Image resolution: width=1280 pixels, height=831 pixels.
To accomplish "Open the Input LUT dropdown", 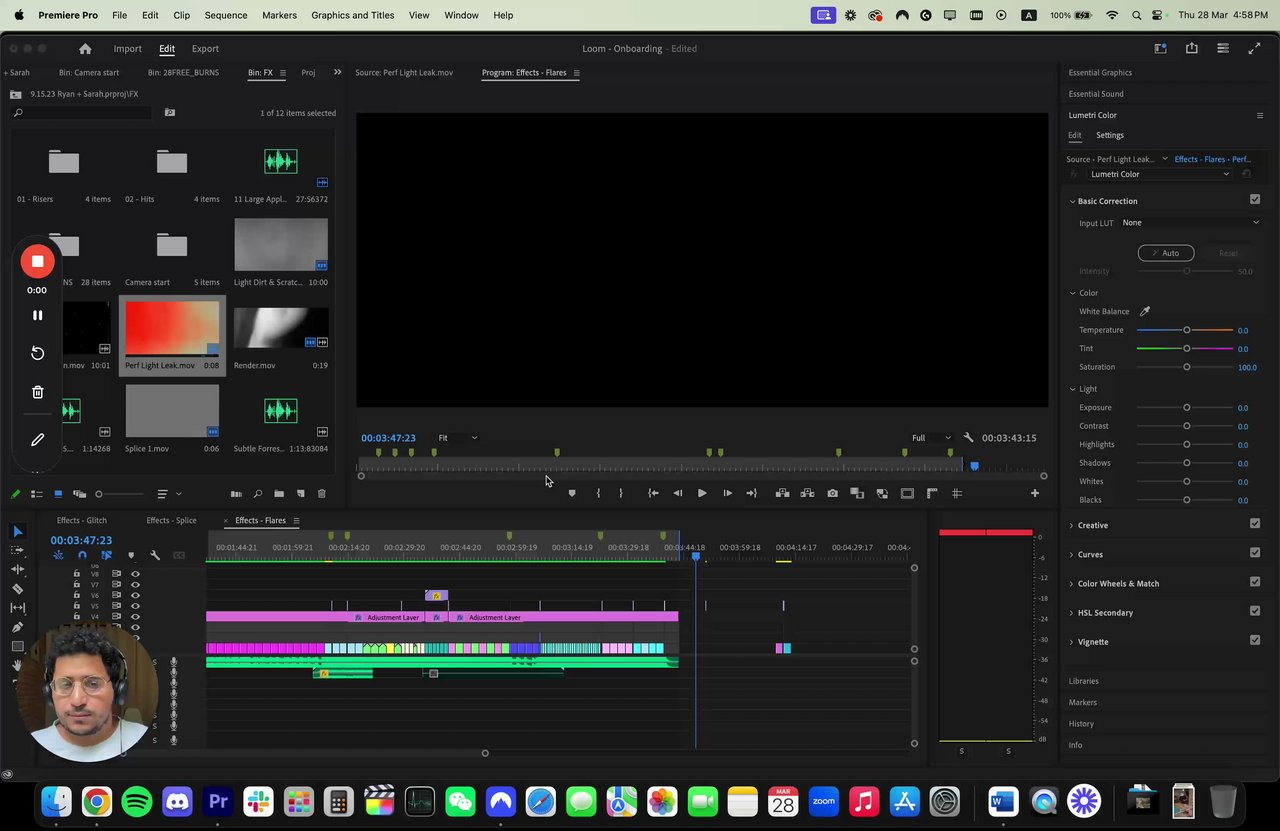I will click(x=1189, y=223).
